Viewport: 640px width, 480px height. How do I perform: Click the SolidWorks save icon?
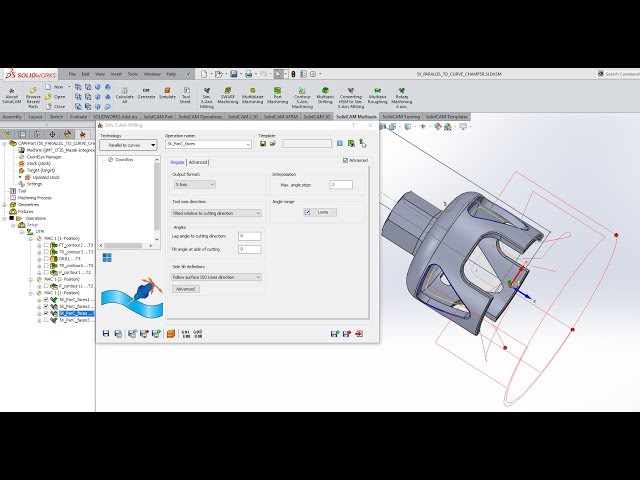point(233,74)
